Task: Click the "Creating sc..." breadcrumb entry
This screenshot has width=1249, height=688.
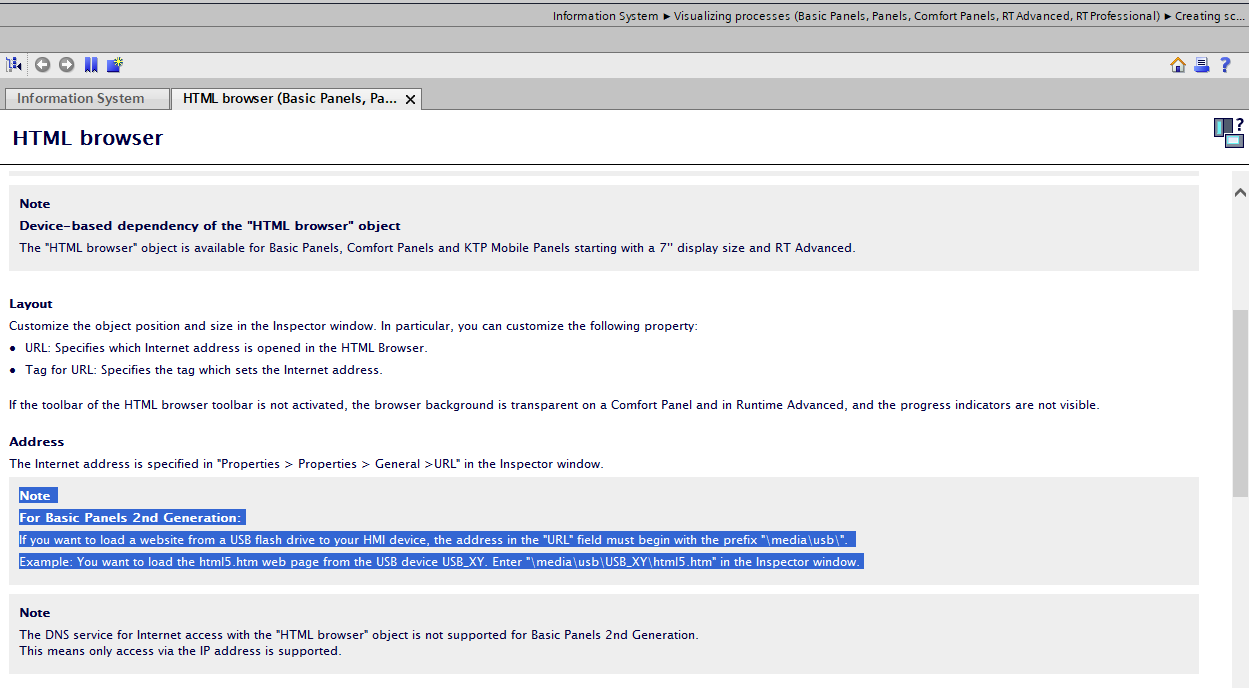Action: [x=1212, y=16]
